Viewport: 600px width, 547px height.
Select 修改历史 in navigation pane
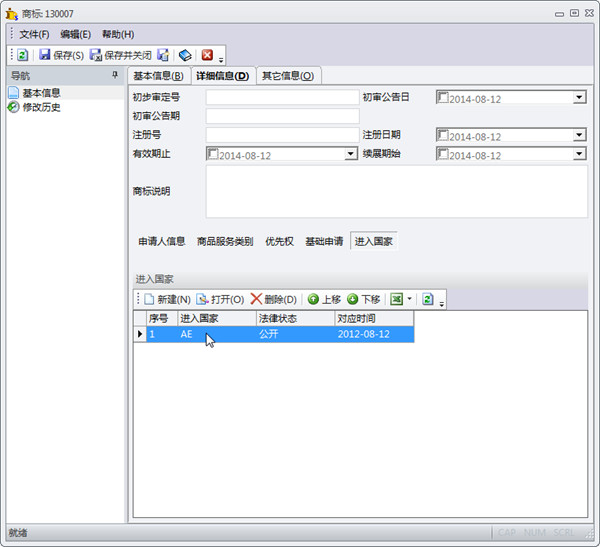pyautogui.click(x=41, y=107)
